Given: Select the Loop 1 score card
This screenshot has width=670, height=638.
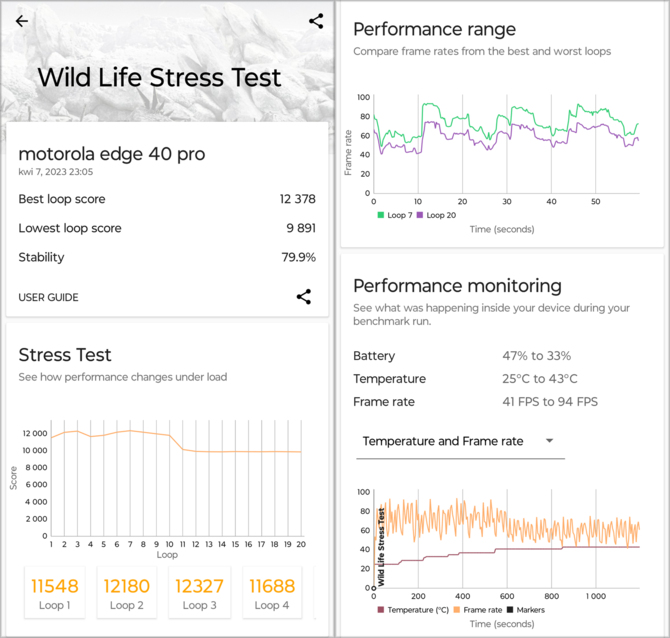Looking at the screenshot, I should coord(55,592).
